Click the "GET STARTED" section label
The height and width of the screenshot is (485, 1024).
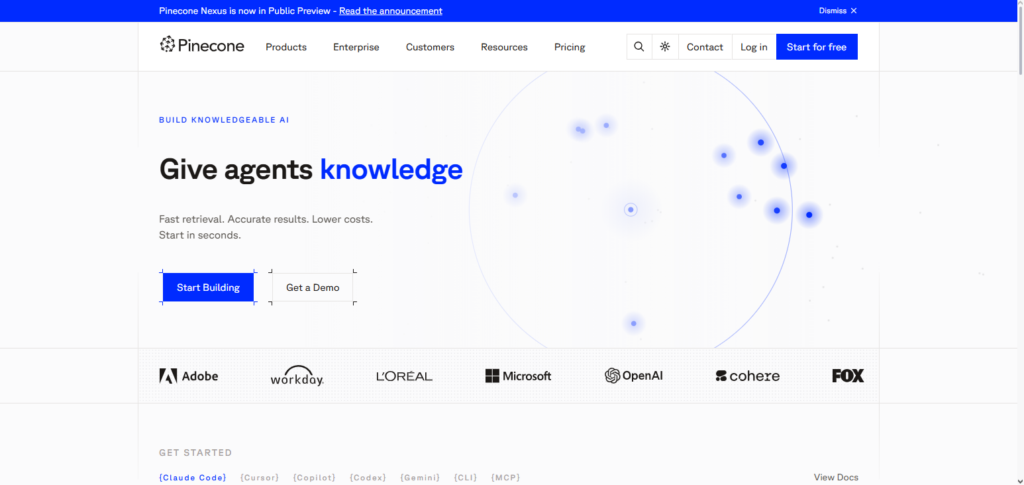coord(195,453)
